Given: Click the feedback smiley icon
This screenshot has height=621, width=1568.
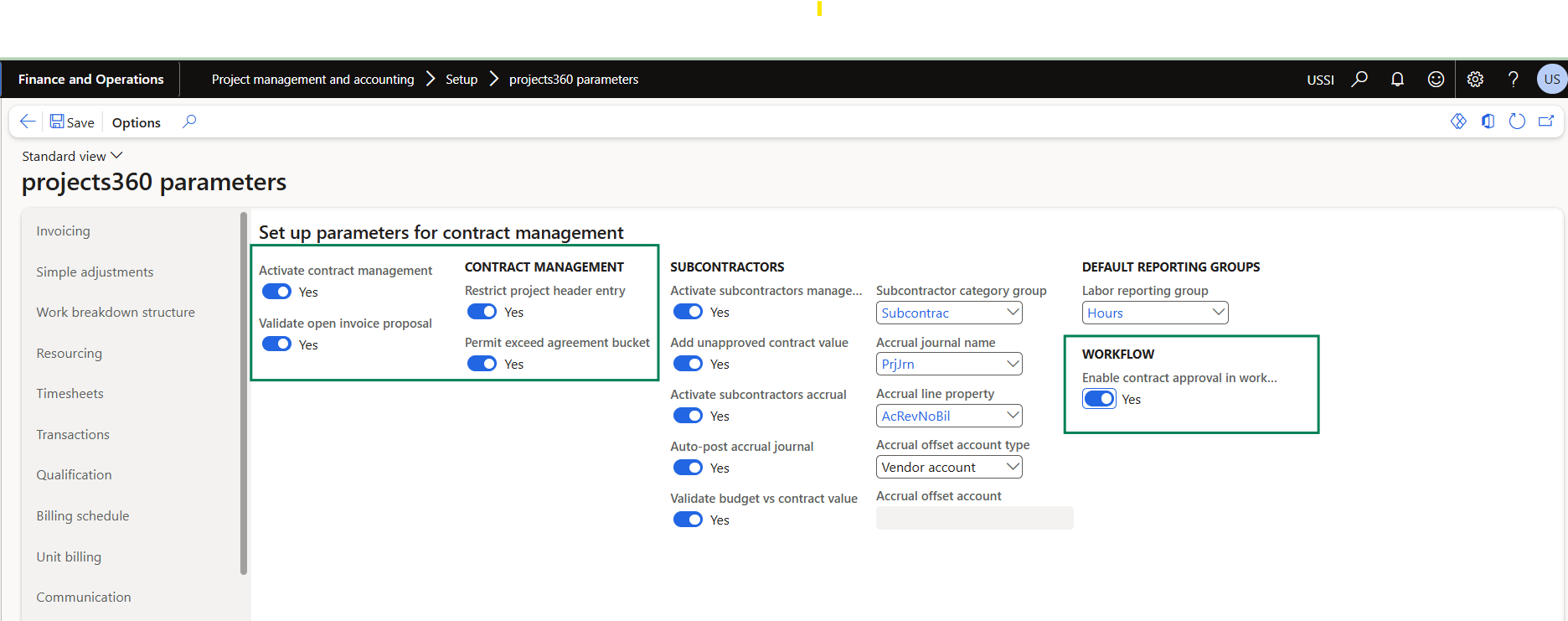Looking at the screenshot, I should point(1436,79).
